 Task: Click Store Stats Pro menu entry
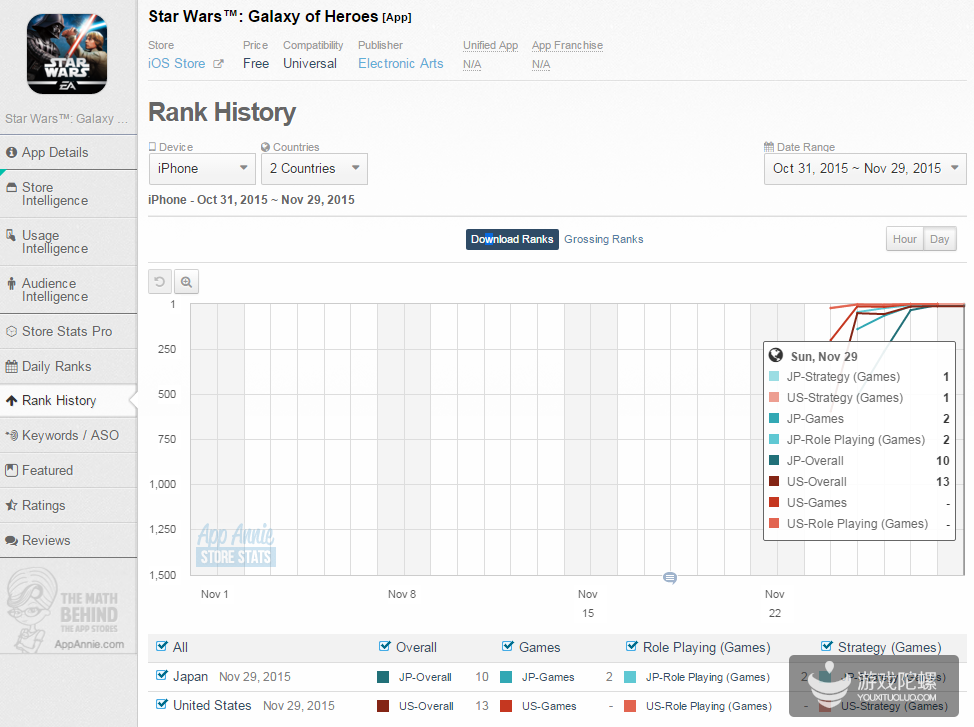(x=68, y=331)
